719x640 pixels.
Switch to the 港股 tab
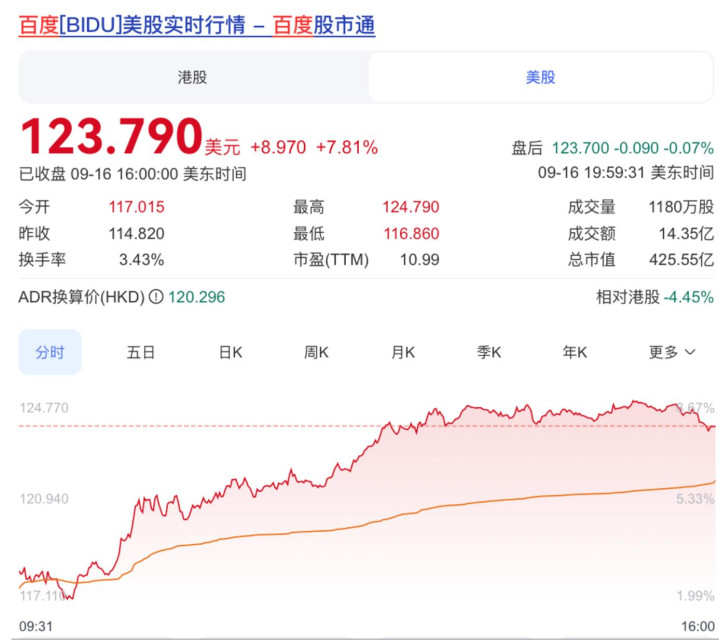tap(193, 77)
